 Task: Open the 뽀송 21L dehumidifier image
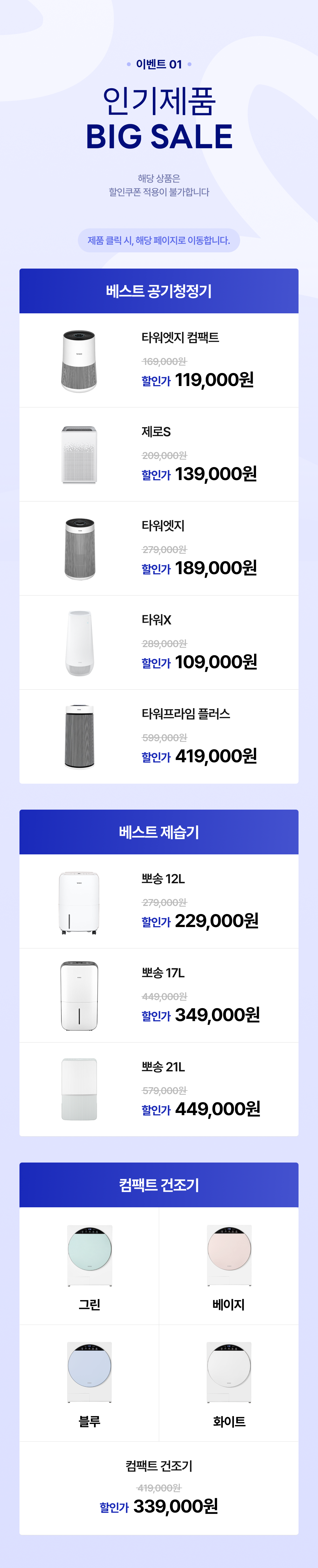79,1090
